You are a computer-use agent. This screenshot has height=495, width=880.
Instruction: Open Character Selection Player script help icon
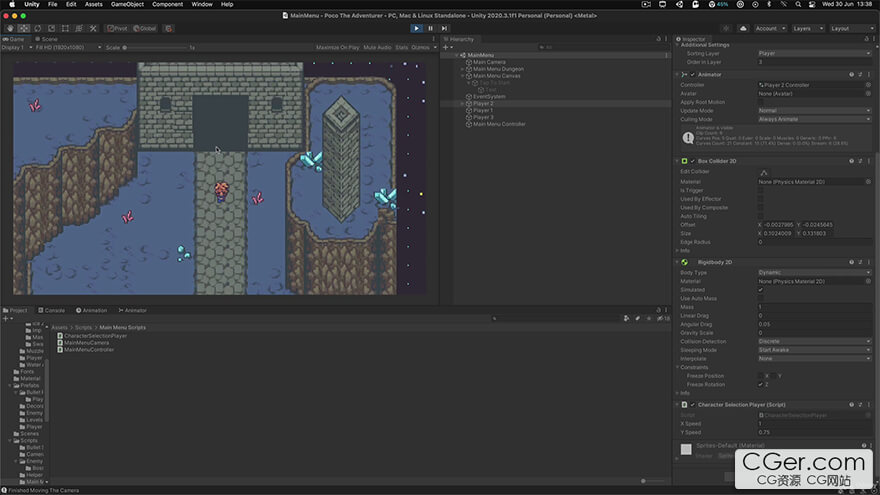[x=851, y=405]
